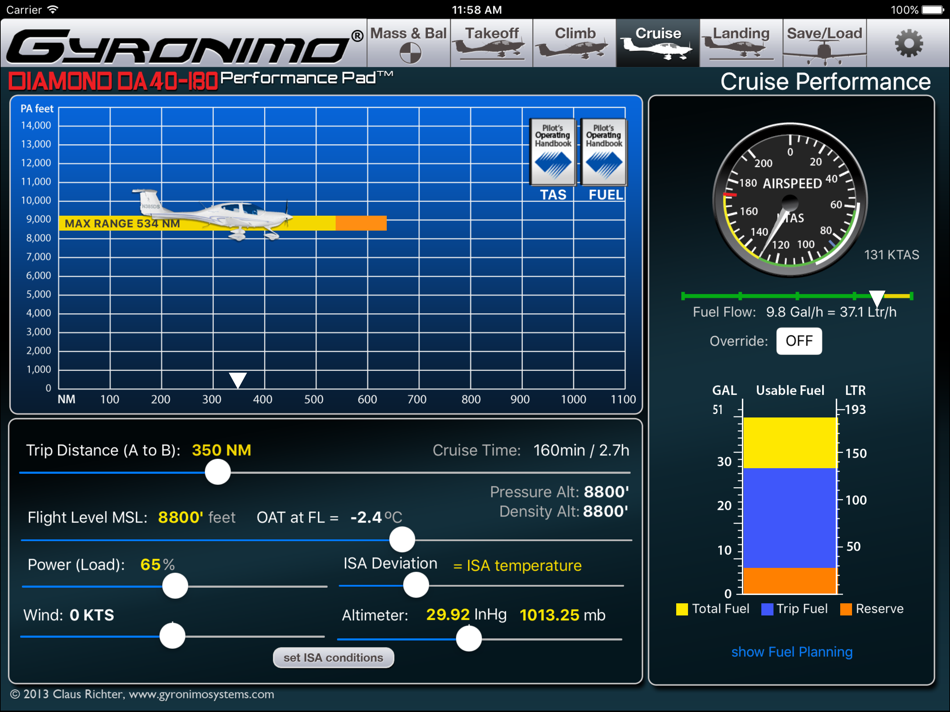Viewport: 950px width, 712px height.
Task: Toggle the fuel flow Override OFF switch
Action: [799, 341]
